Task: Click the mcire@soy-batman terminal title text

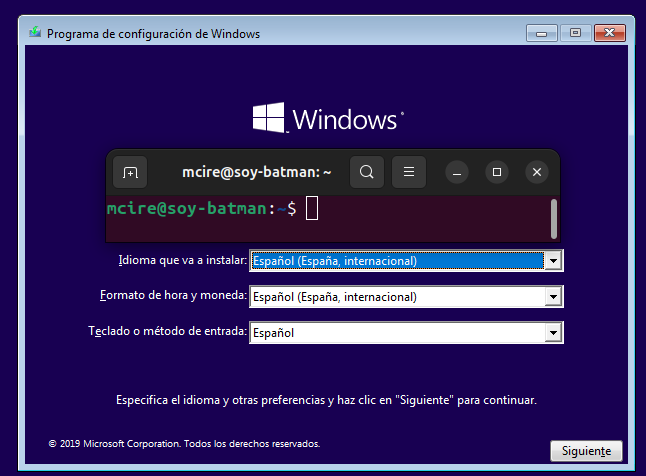Action: point(257,172)
